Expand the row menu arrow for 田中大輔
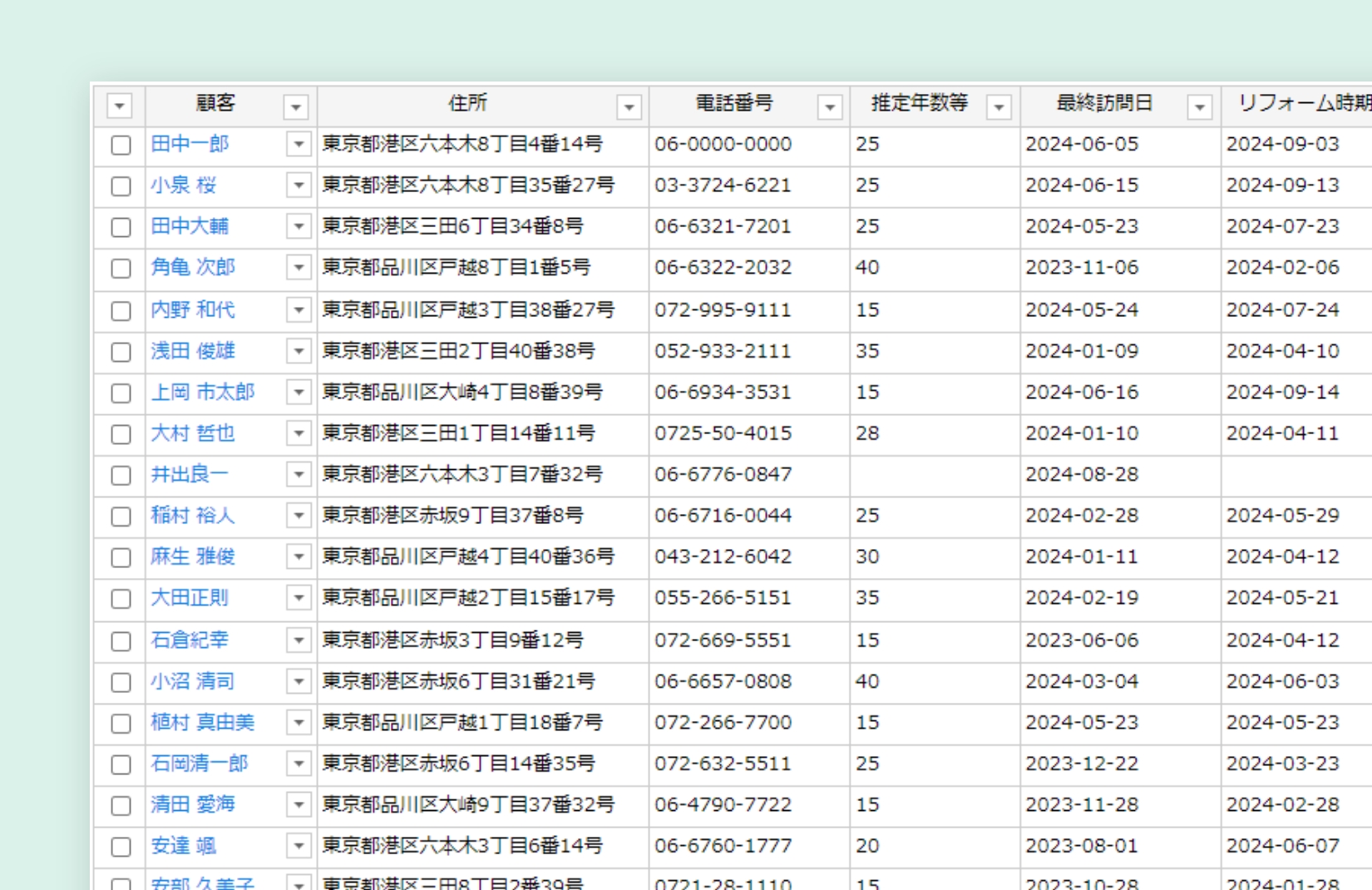Image resolution: width=1372 pixels, height=890 pixels. pos(299,226)
